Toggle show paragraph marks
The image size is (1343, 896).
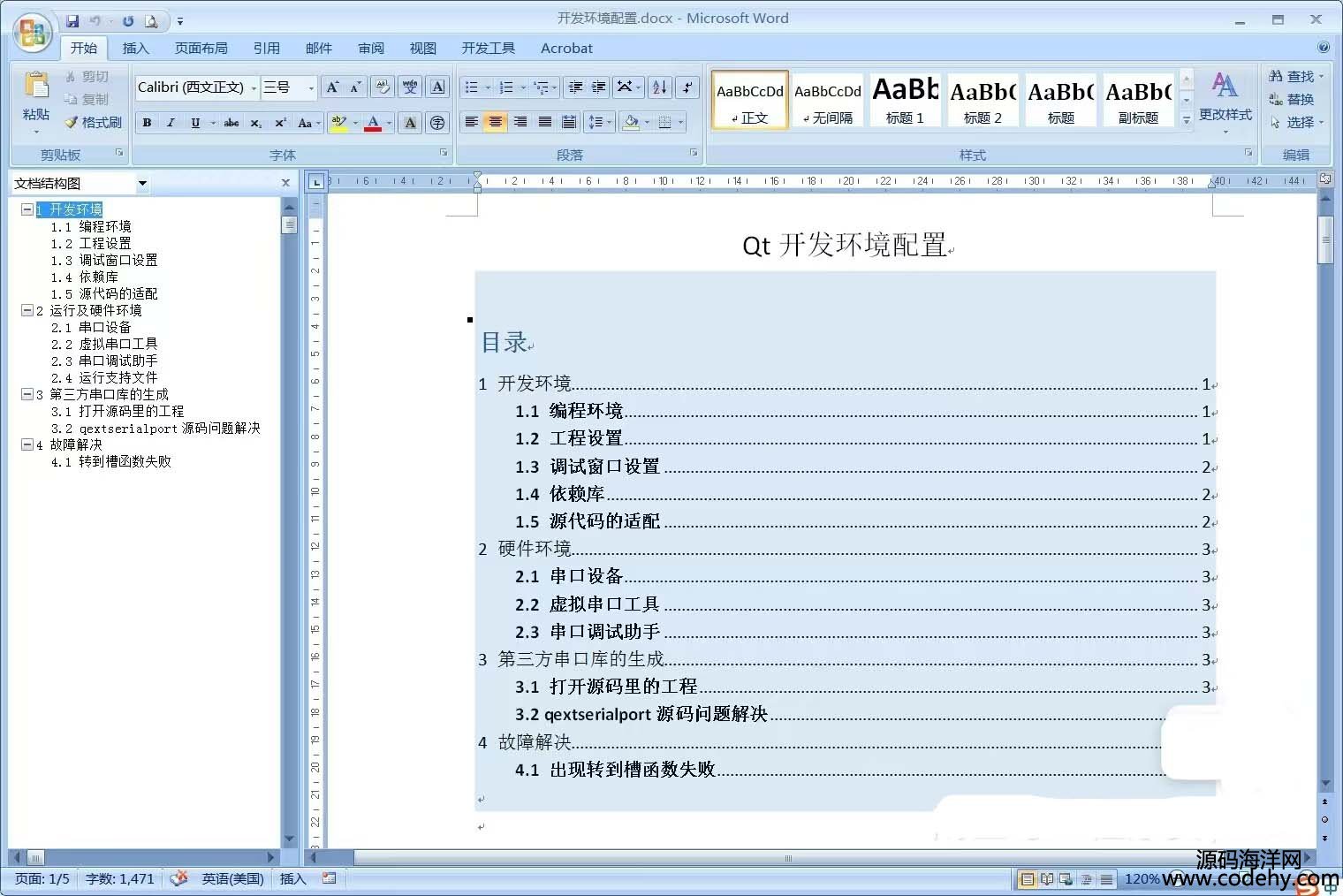click(x=687, y=87)
